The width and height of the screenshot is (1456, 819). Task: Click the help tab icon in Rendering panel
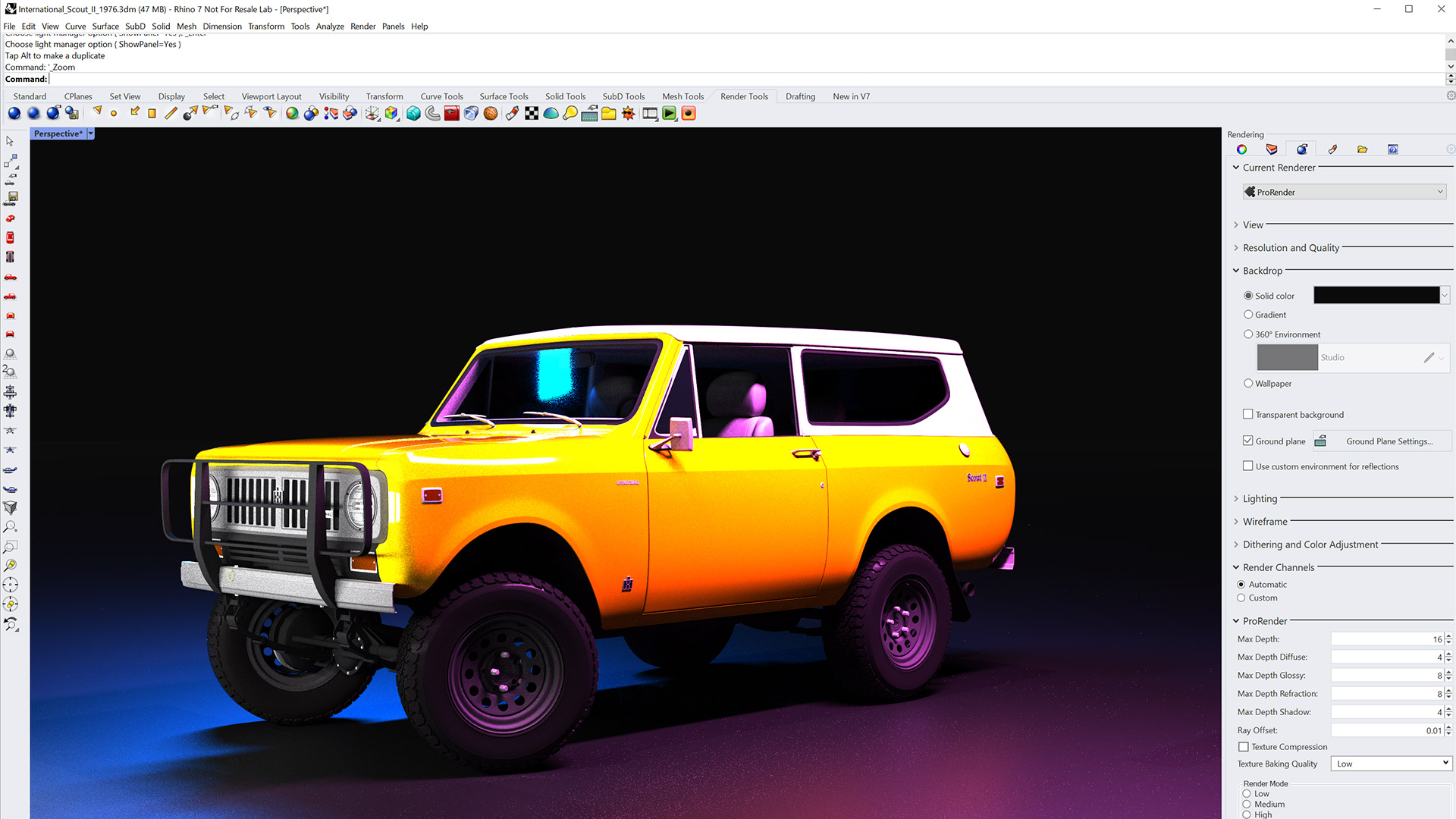coord(1392,149)
